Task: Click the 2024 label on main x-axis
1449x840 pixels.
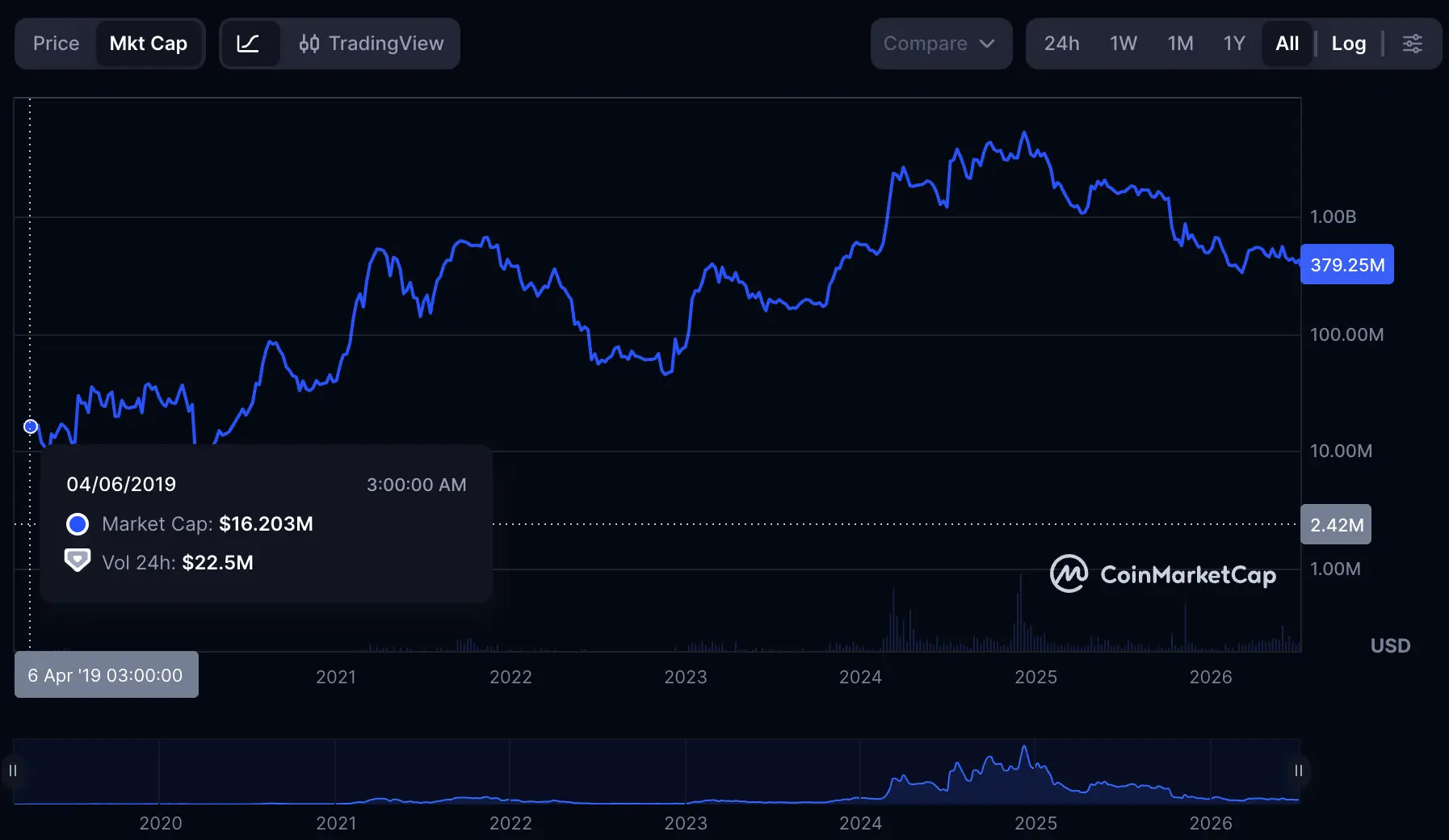Action: click(x=860, y=677)
